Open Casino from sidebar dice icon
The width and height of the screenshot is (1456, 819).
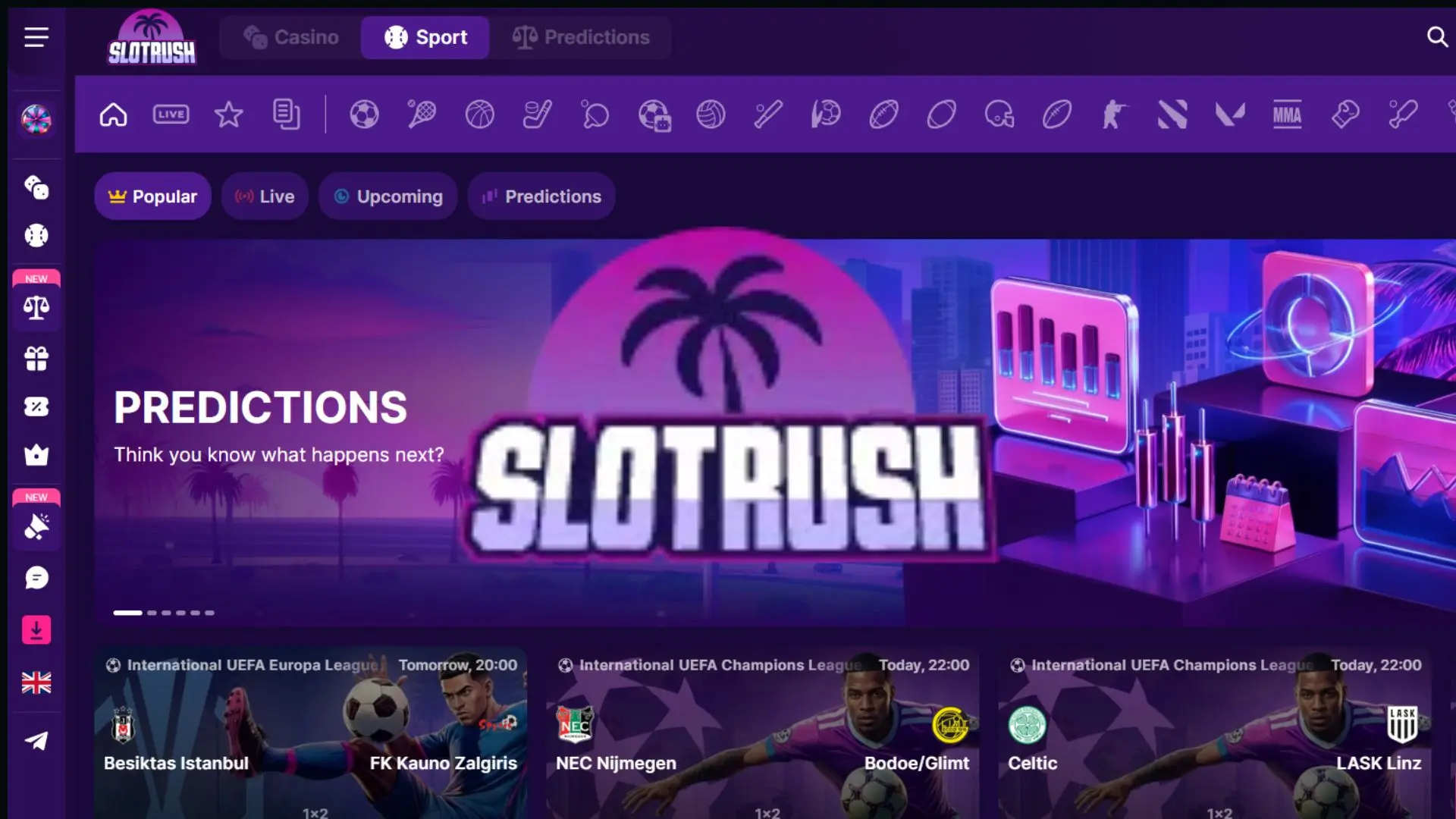36,187
